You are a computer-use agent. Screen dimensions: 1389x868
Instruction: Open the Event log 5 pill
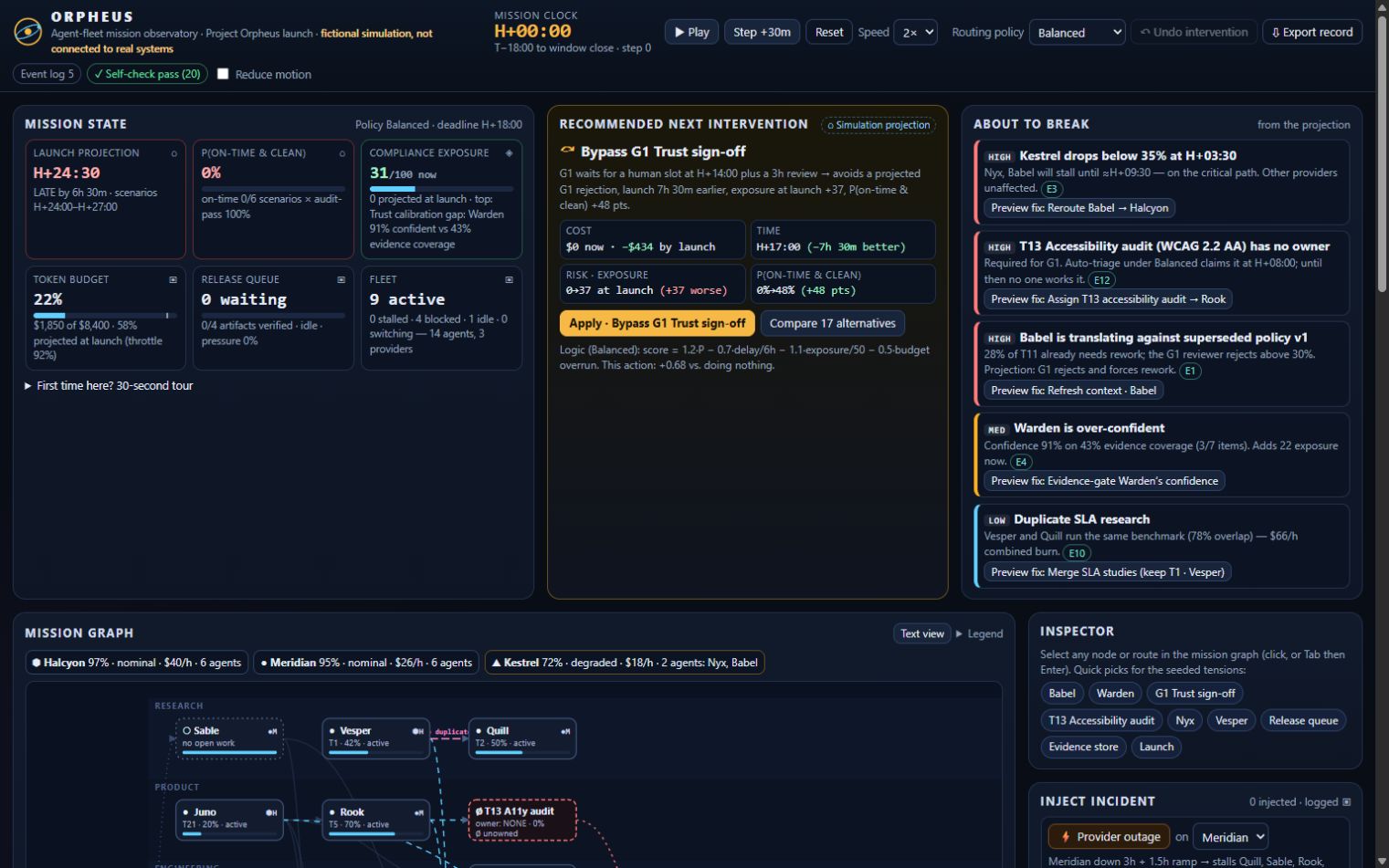[x=47, y=74]
